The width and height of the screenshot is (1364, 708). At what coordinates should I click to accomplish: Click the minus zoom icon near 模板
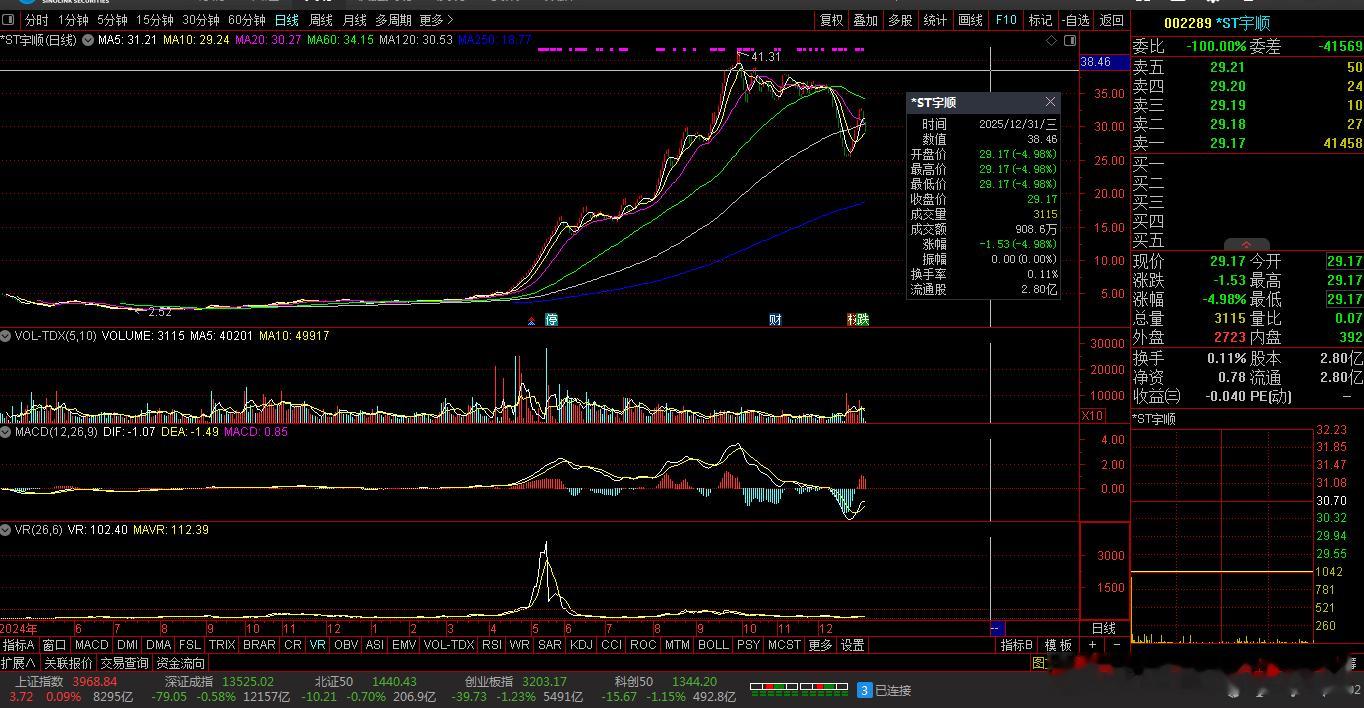(x=1117, y=645)
